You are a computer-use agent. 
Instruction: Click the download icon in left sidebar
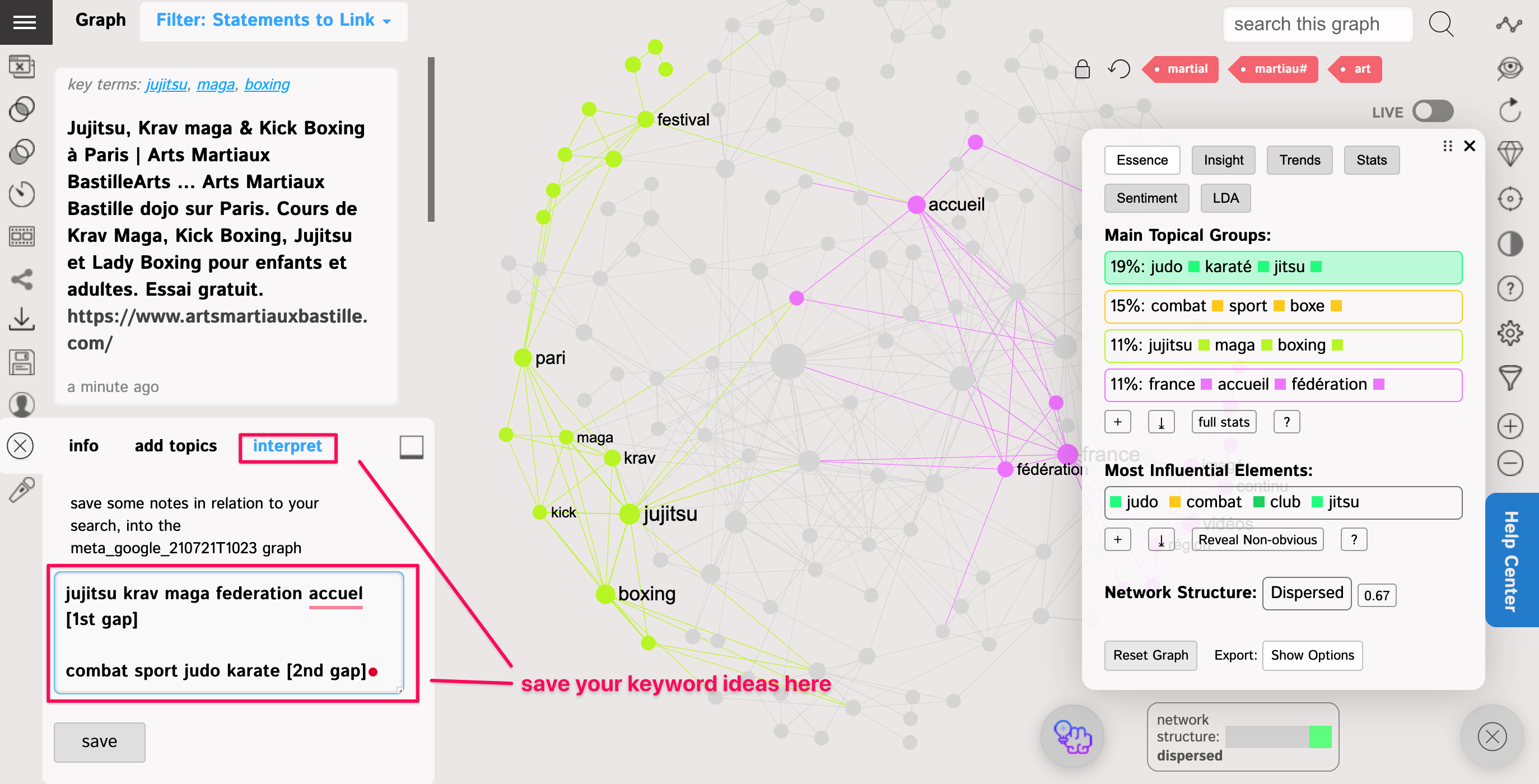(x=22, y=319)
